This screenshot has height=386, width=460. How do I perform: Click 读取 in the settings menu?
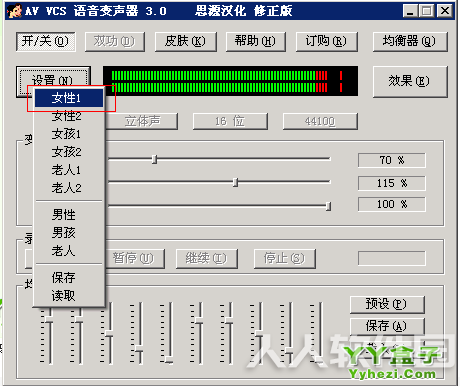69,295
